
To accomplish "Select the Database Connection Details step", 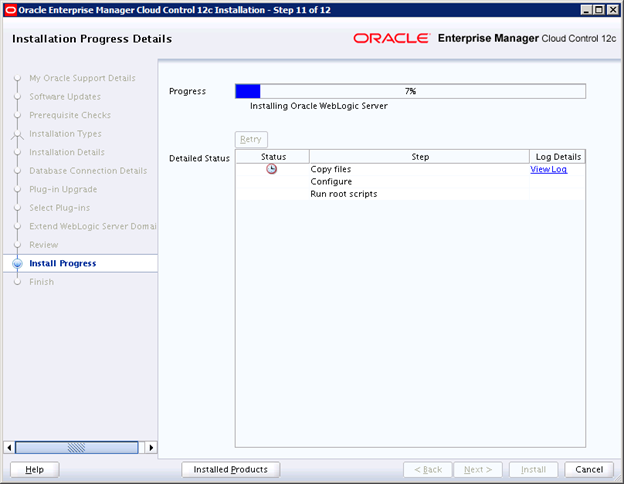I will click(88, 171).
